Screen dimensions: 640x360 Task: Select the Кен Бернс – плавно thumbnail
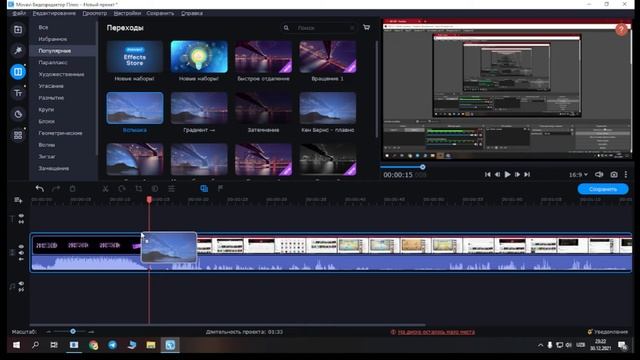327,108
